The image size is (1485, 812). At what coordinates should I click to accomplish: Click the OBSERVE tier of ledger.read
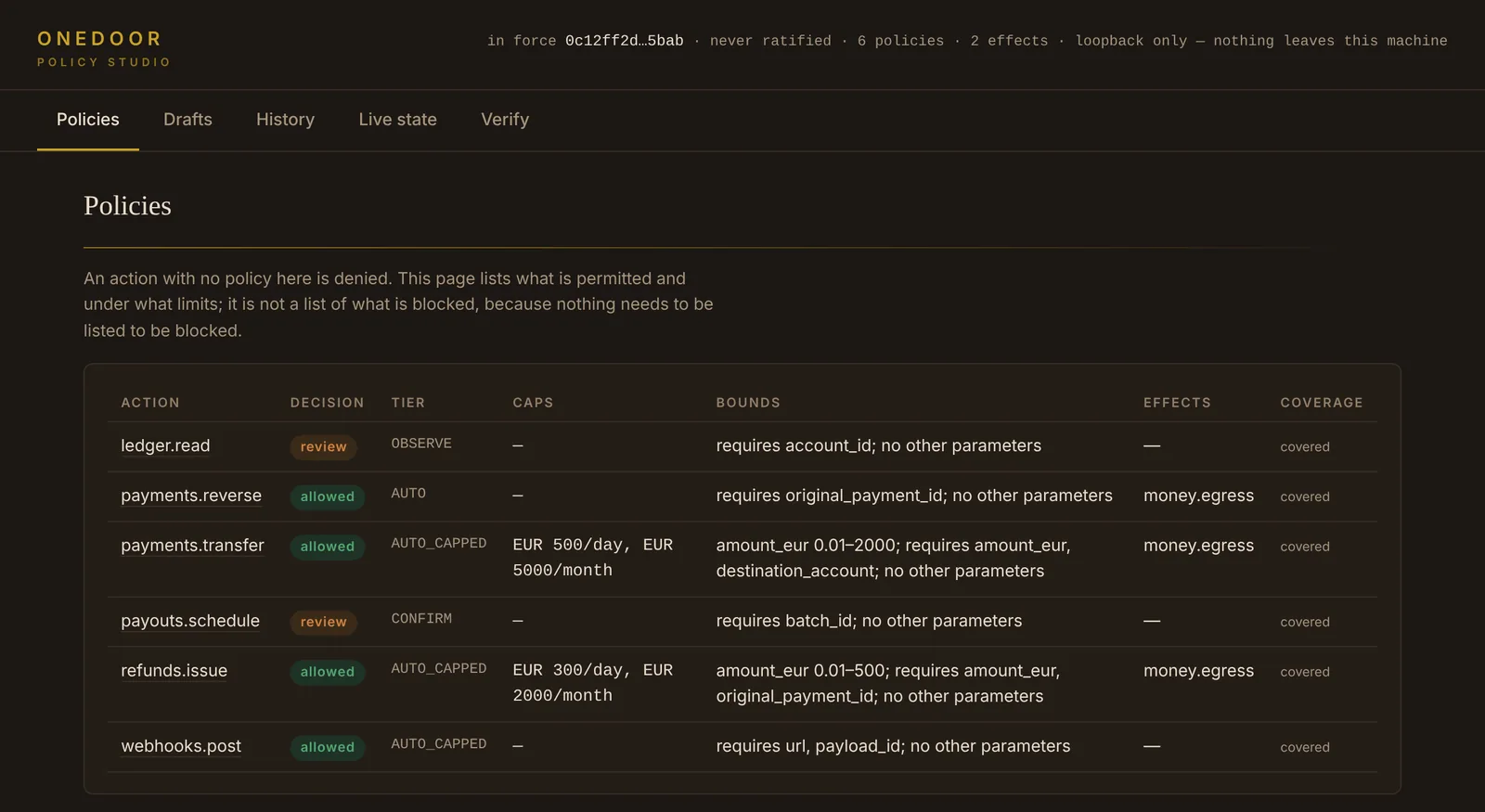[421, 444]
